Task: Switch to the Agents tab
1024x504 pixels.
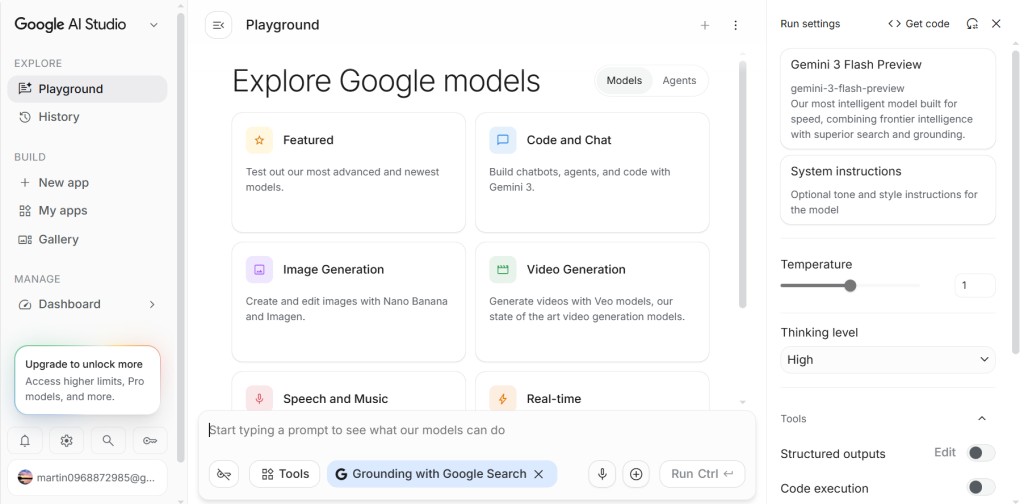Action: coord(679,80)
